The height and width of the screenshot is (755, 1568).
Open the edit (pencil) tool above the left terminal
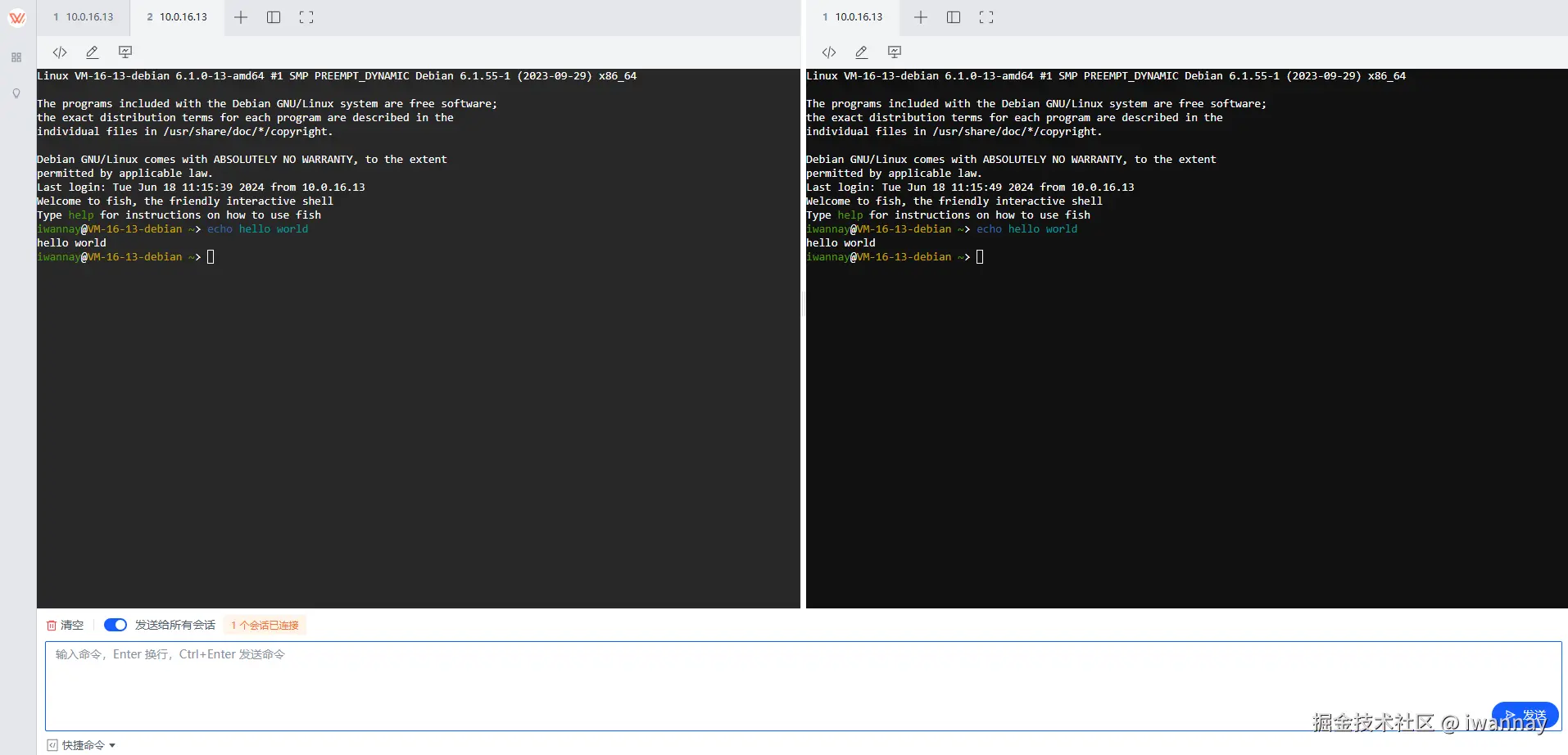coord(92,52)
